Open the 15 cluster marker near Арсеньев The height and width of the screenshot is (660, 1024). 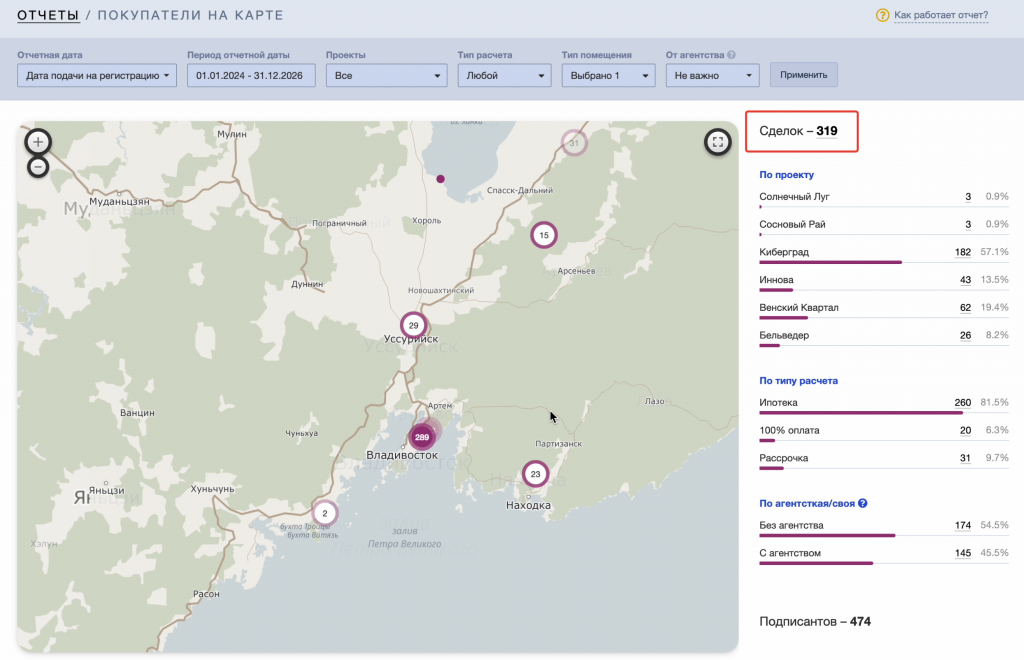(543, 236)
